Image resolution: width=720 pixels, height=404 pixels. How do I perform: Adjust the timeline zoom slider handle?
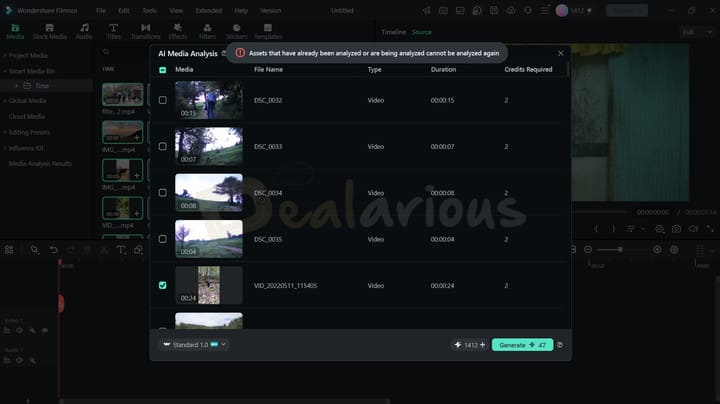[620, 250]
